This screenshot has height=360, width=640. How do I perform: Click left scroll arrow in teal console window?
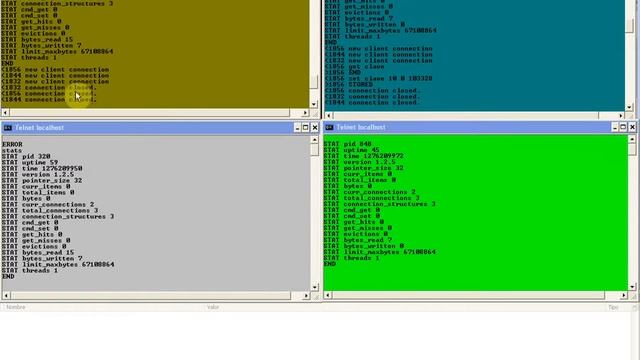click(x=329, y=116)
